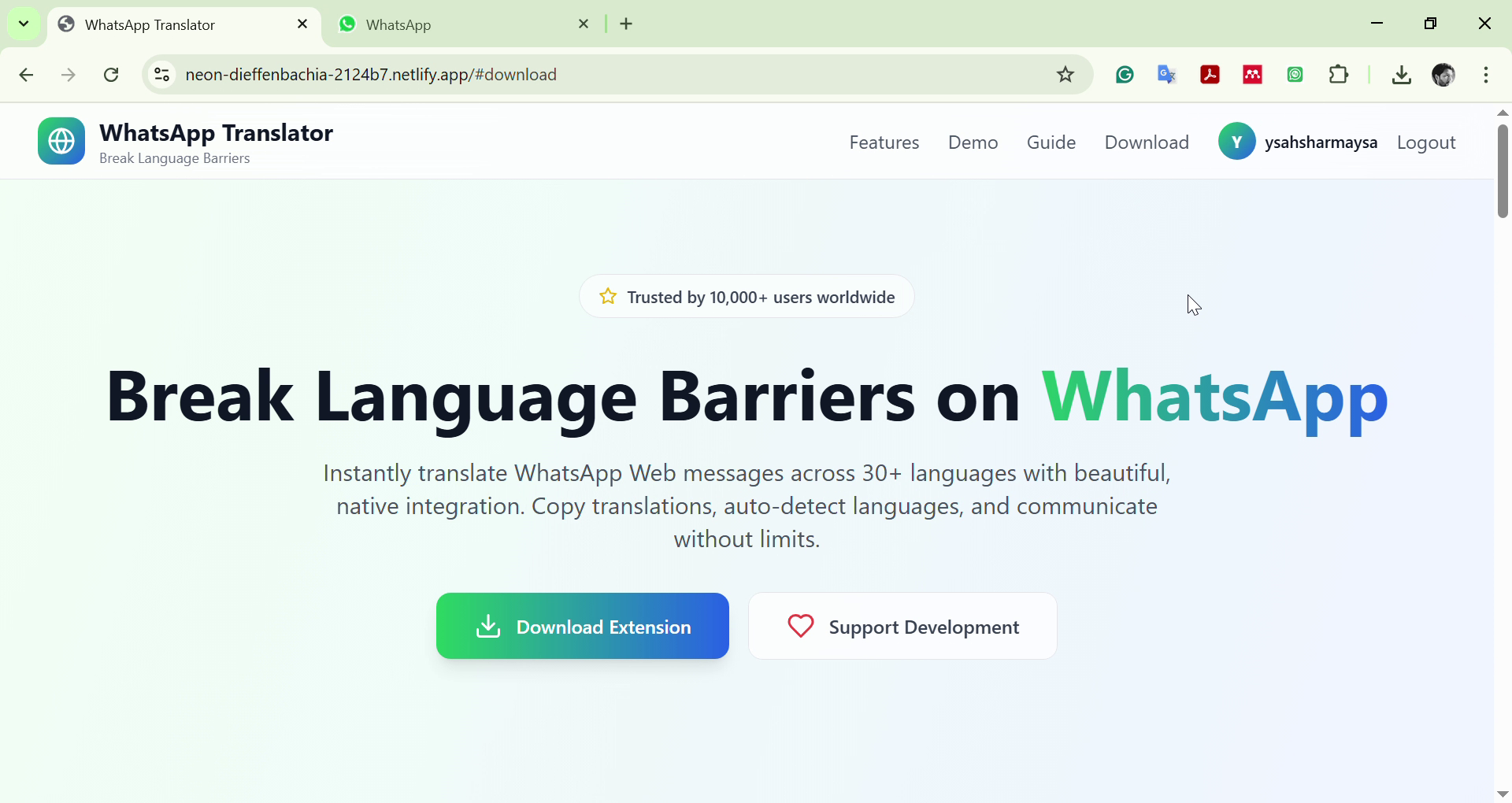Click the Y user avatar

(x=1237, y=142)
